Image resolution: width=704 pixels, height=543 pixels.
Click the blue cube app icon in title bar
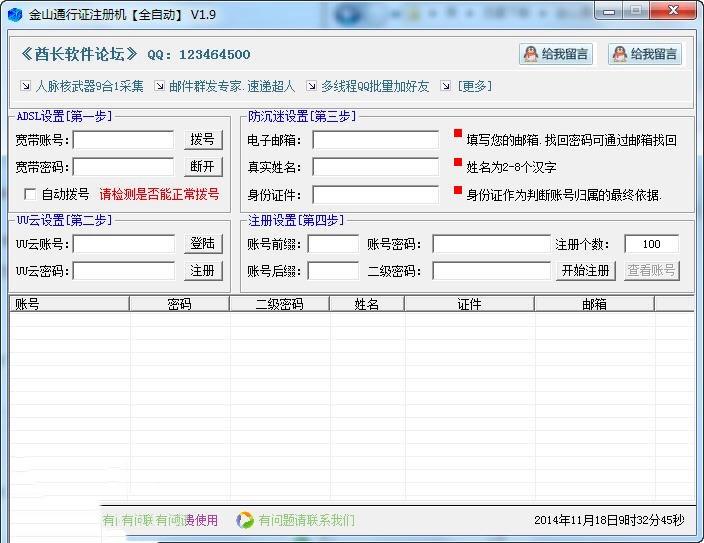coord(15,14)
